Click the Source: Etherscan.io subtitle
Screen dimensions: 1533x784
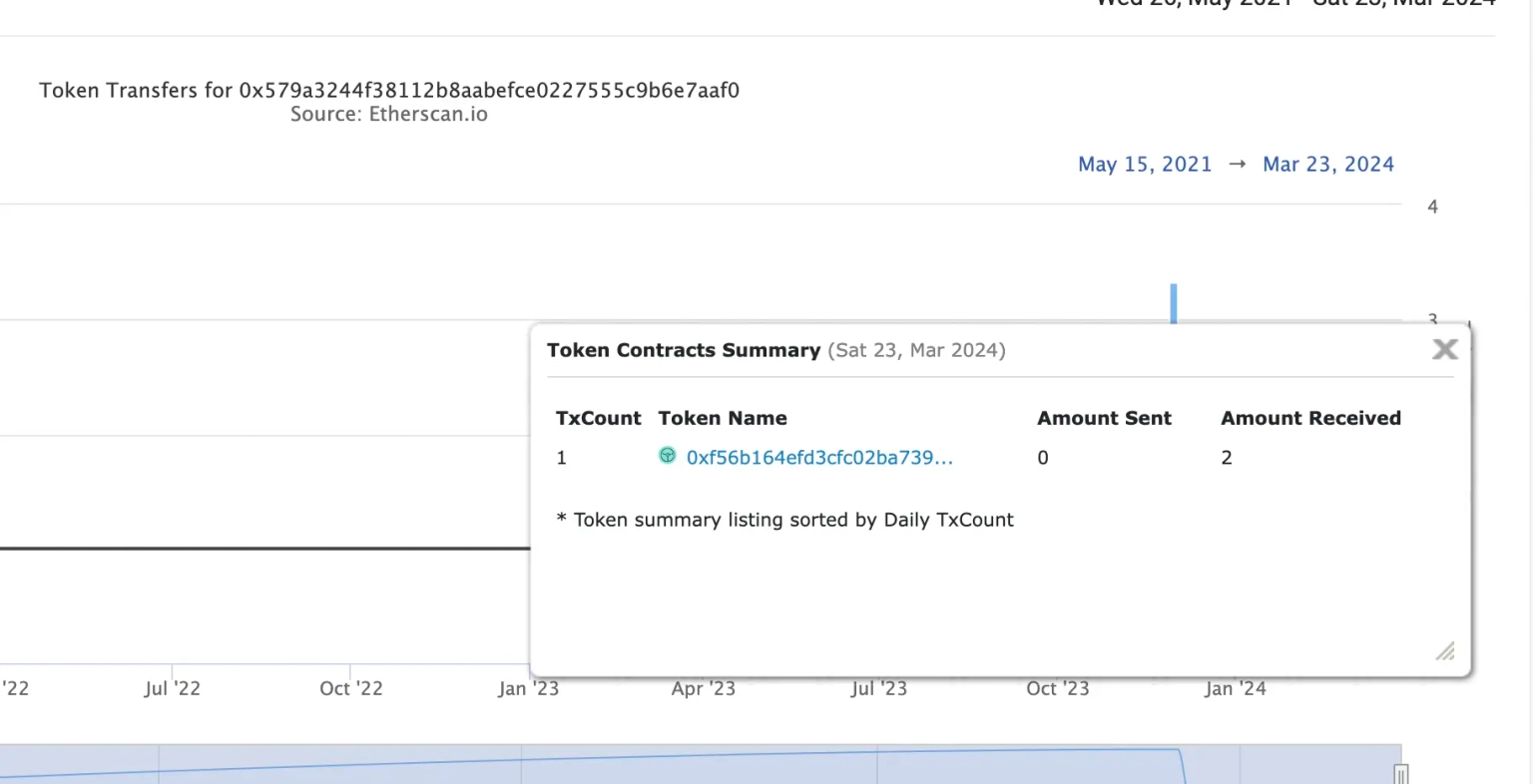389,114
